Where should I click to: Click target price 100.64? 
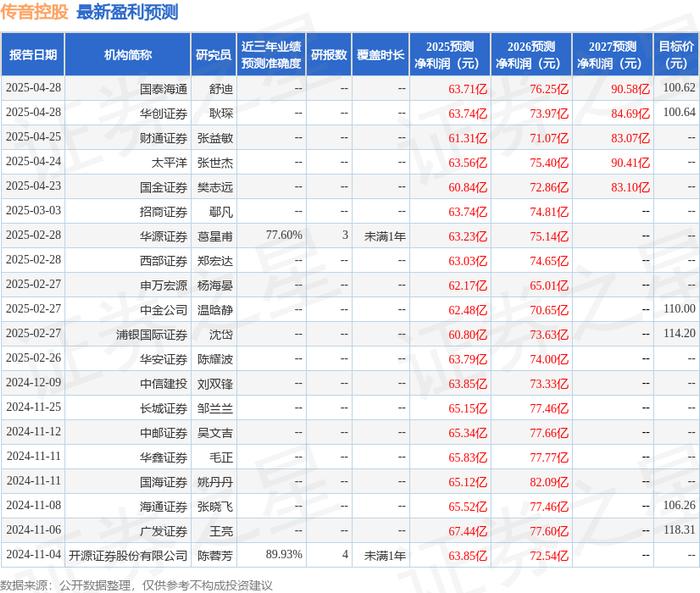(x=679, y=112)
